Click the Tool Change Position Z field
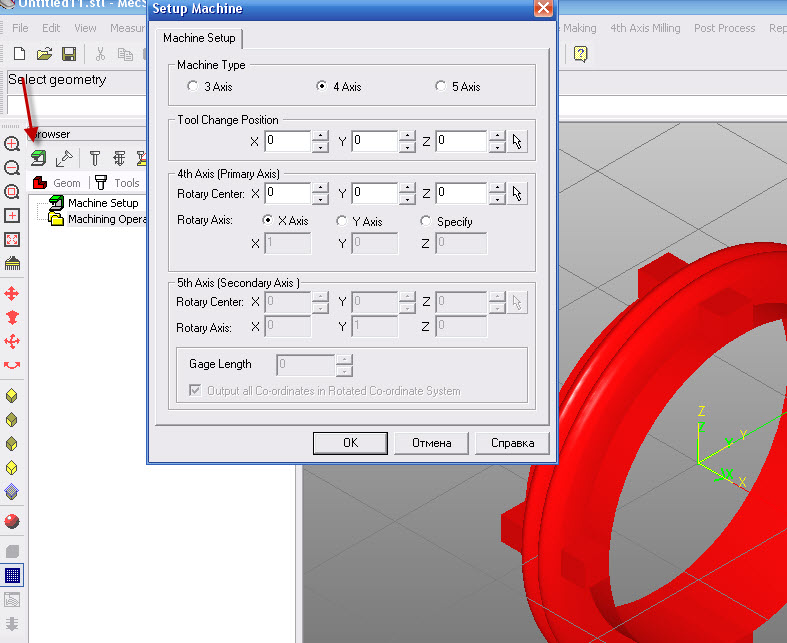The width and height of the screenshot is (787, 643). pos(462,141)
